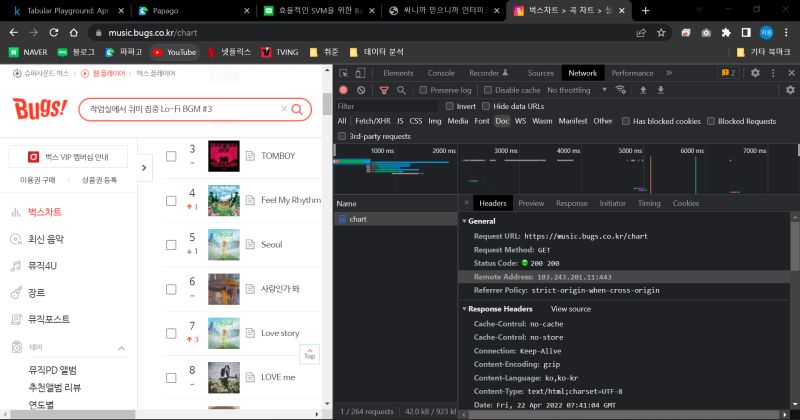Go to the Bugs chart menu
Viewport: 800px width, 420px height.
click(45, 212)
